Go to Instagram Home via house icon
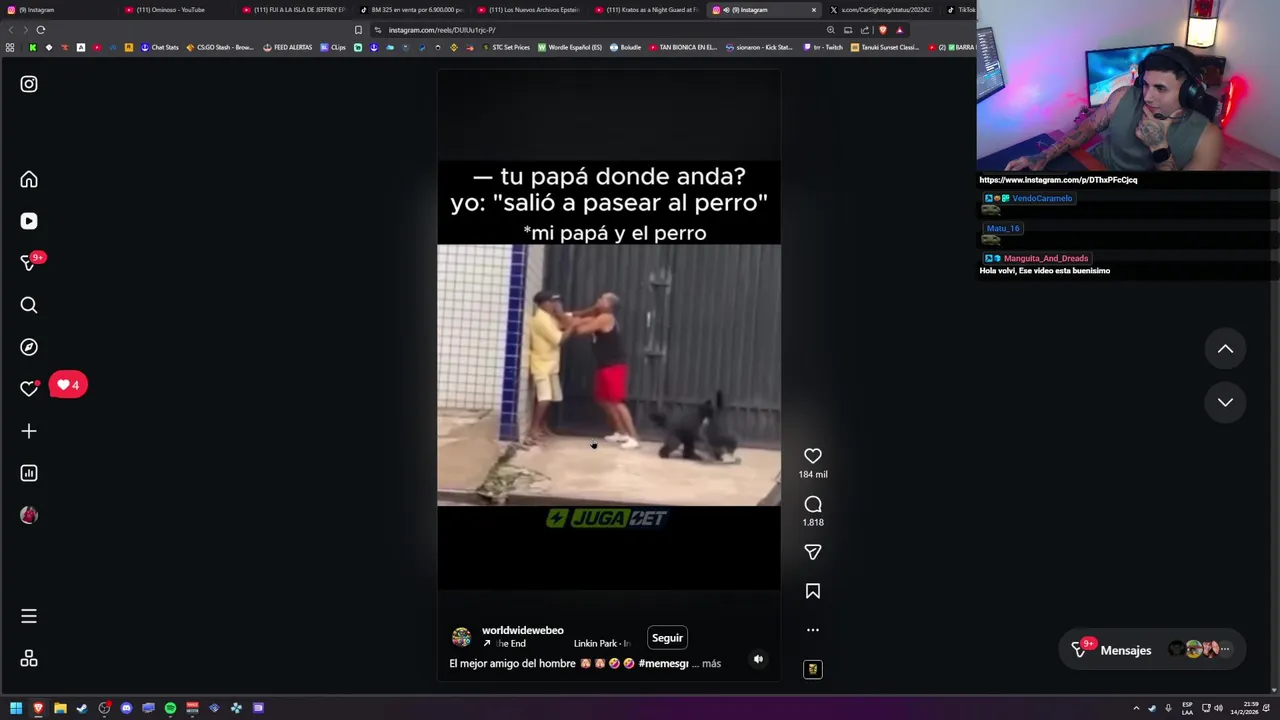This screenshot has width=1280, height=720. tap(29, 179)
